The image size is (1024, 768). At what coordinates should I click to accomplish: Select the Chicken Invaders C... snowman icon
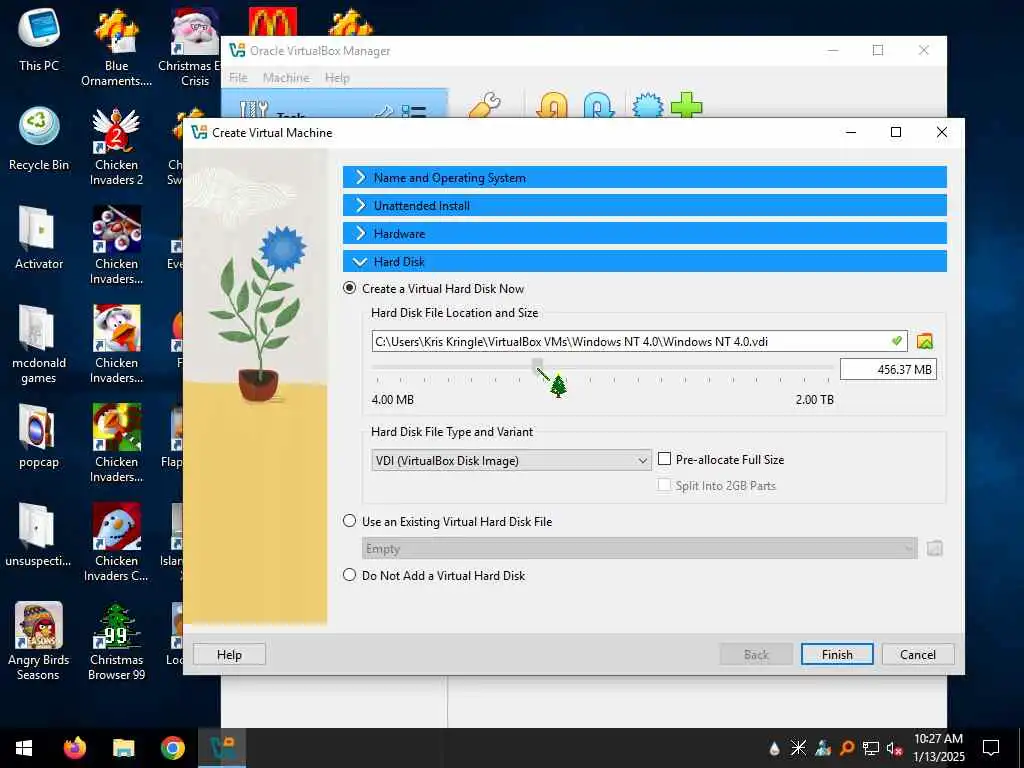[x=116, y=542]
